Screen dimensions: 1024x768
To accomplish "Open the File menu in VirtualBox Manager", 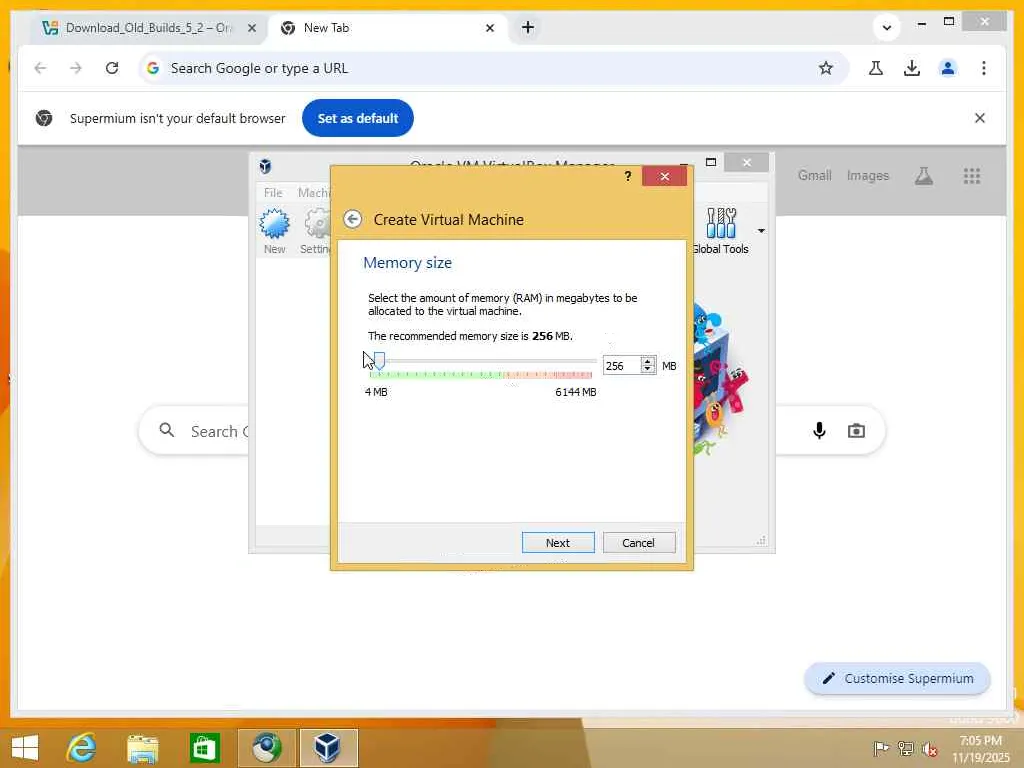I will point(273,193).
